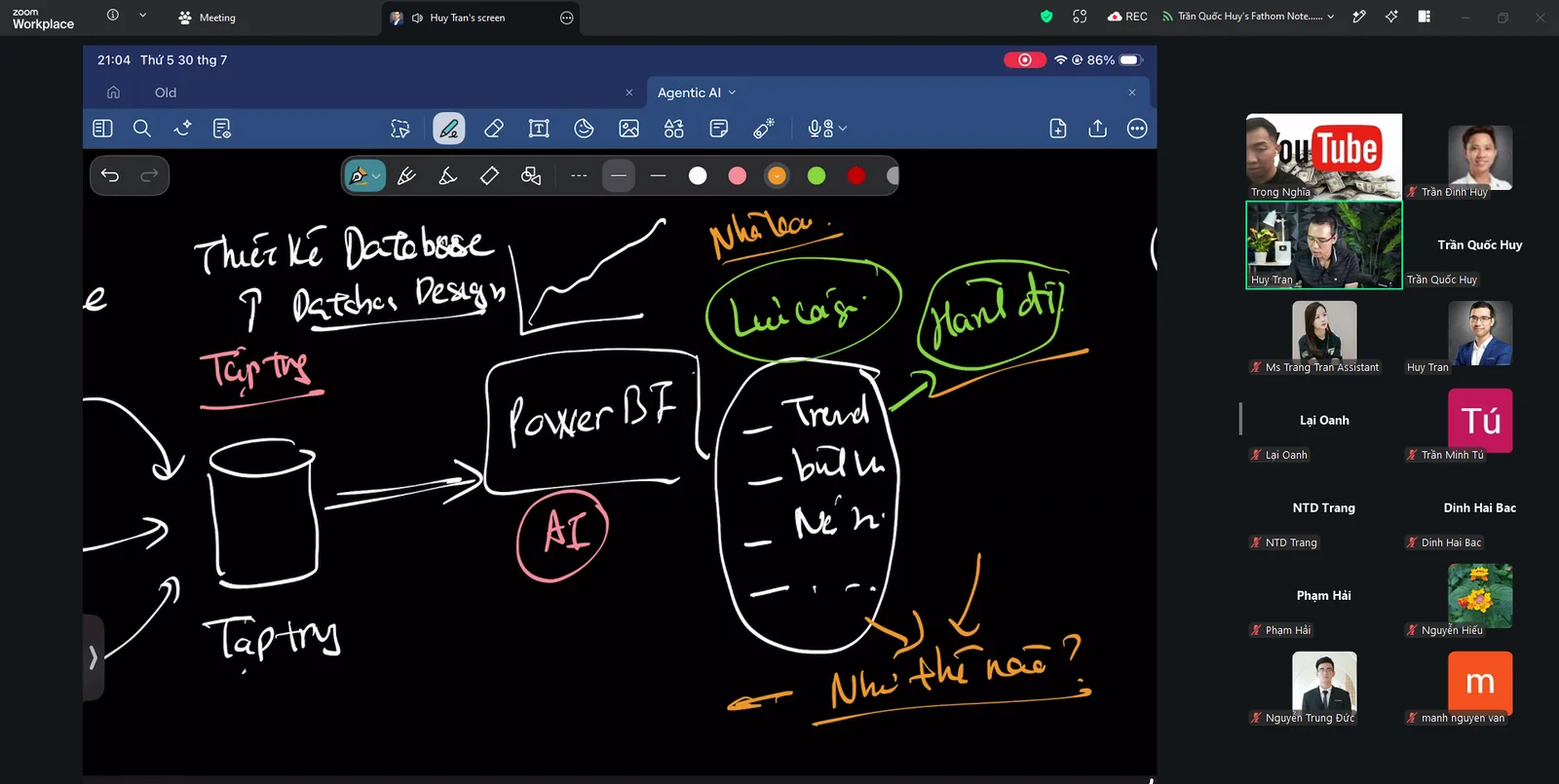1559x784 pixels.
Task: Pick the white pen color
Action: [x=698, y=175]
